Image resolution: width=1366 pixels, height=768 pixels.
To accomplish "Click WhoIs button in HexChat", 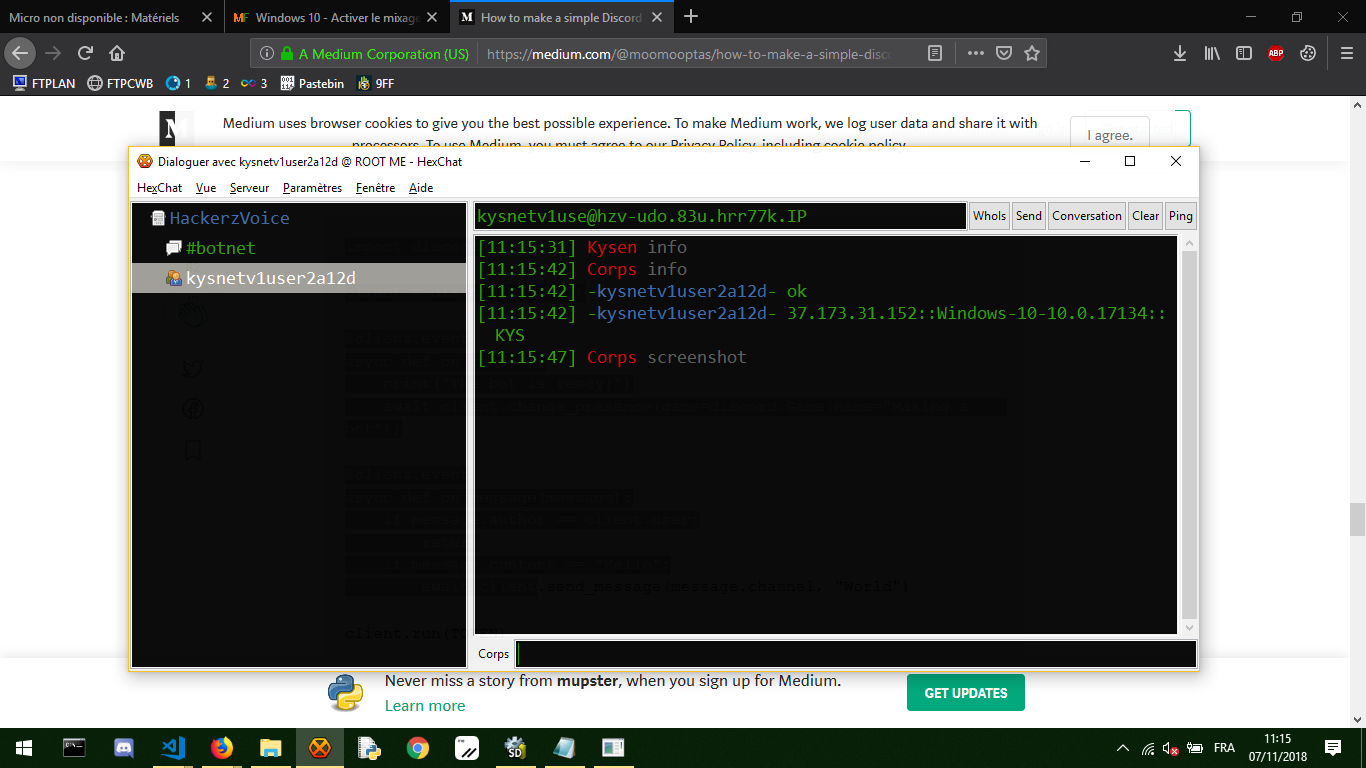I will point(989,216).
